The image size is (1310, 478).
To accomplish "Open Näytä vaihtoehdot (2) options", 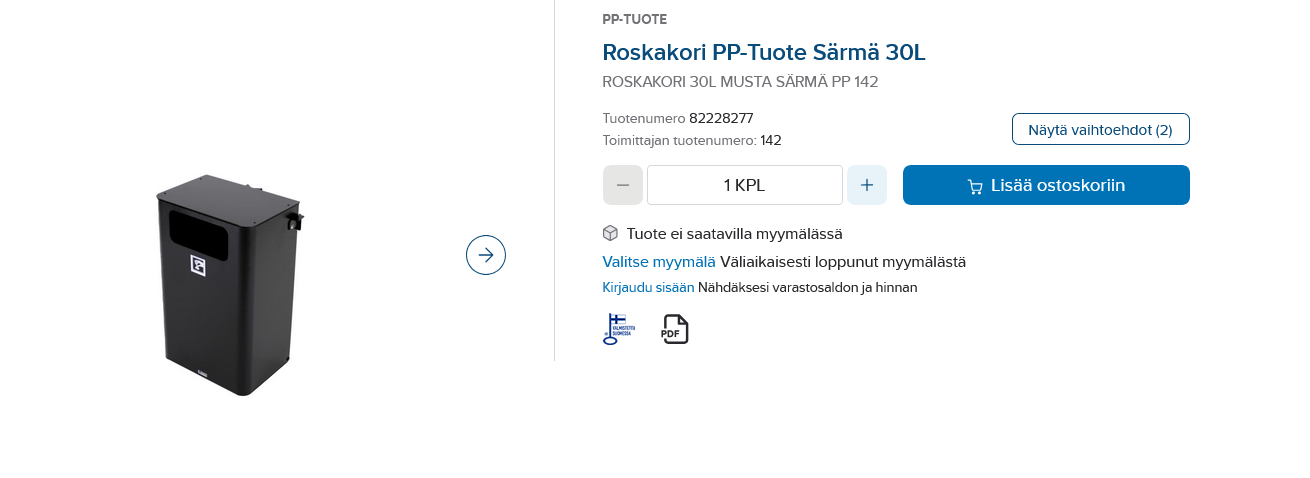I will coord(1100,129).
